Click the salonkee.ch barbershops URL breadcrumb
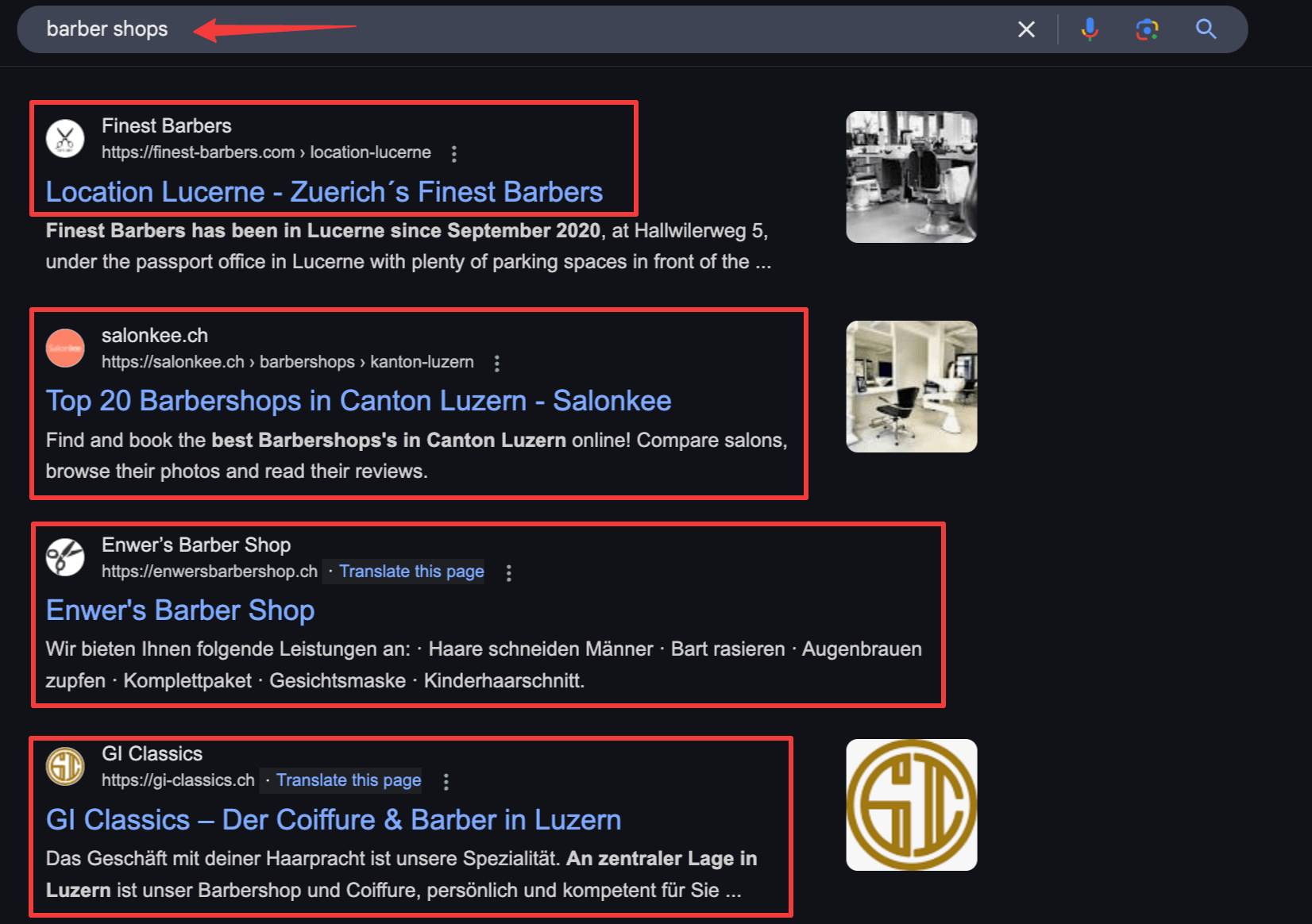Screen dimensions: 1312x924 tap(287, 362)
